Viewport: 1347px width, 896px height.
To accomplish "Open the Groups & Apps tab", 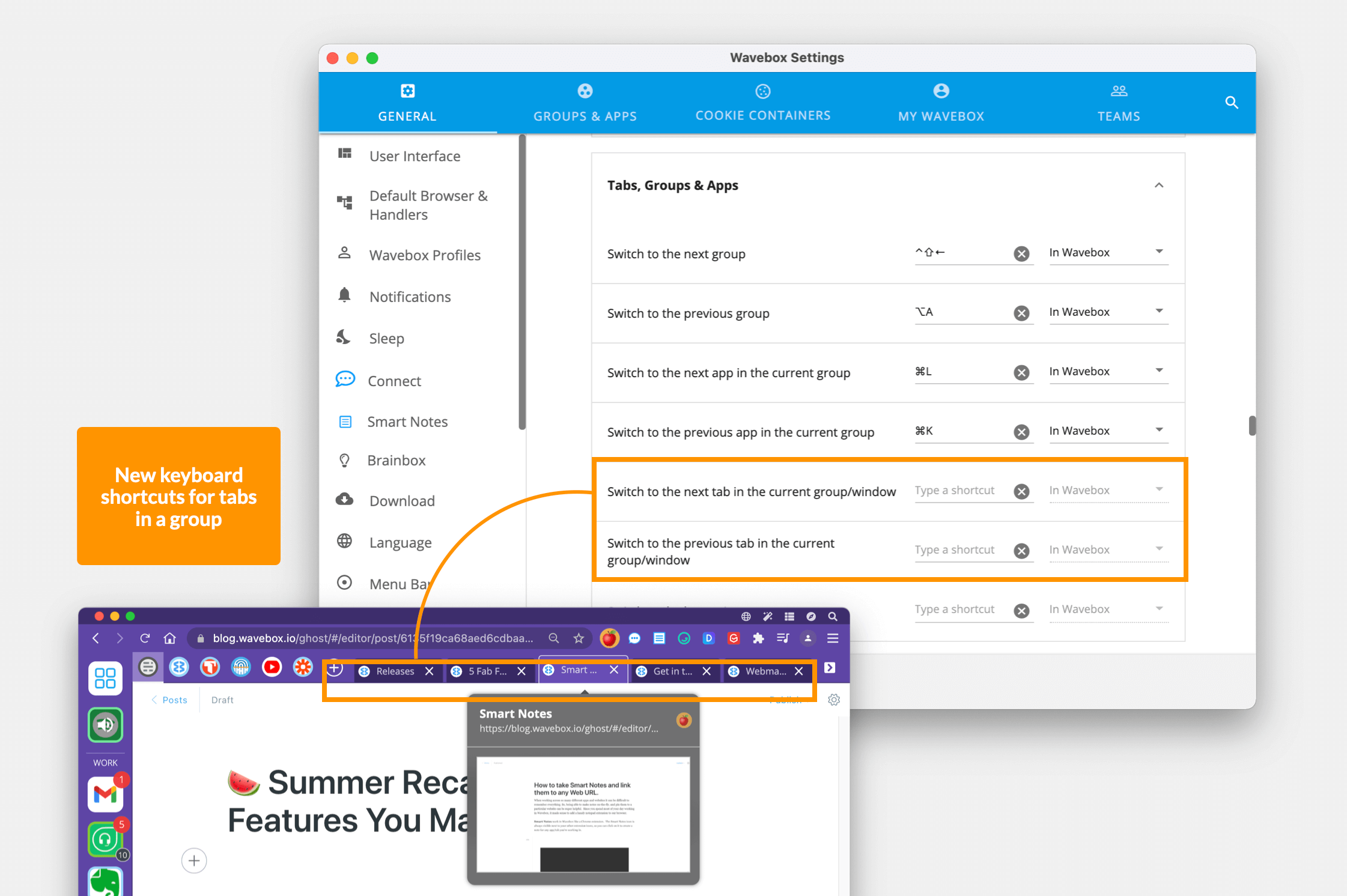I will pyautogui.click(x=585, y=103).
